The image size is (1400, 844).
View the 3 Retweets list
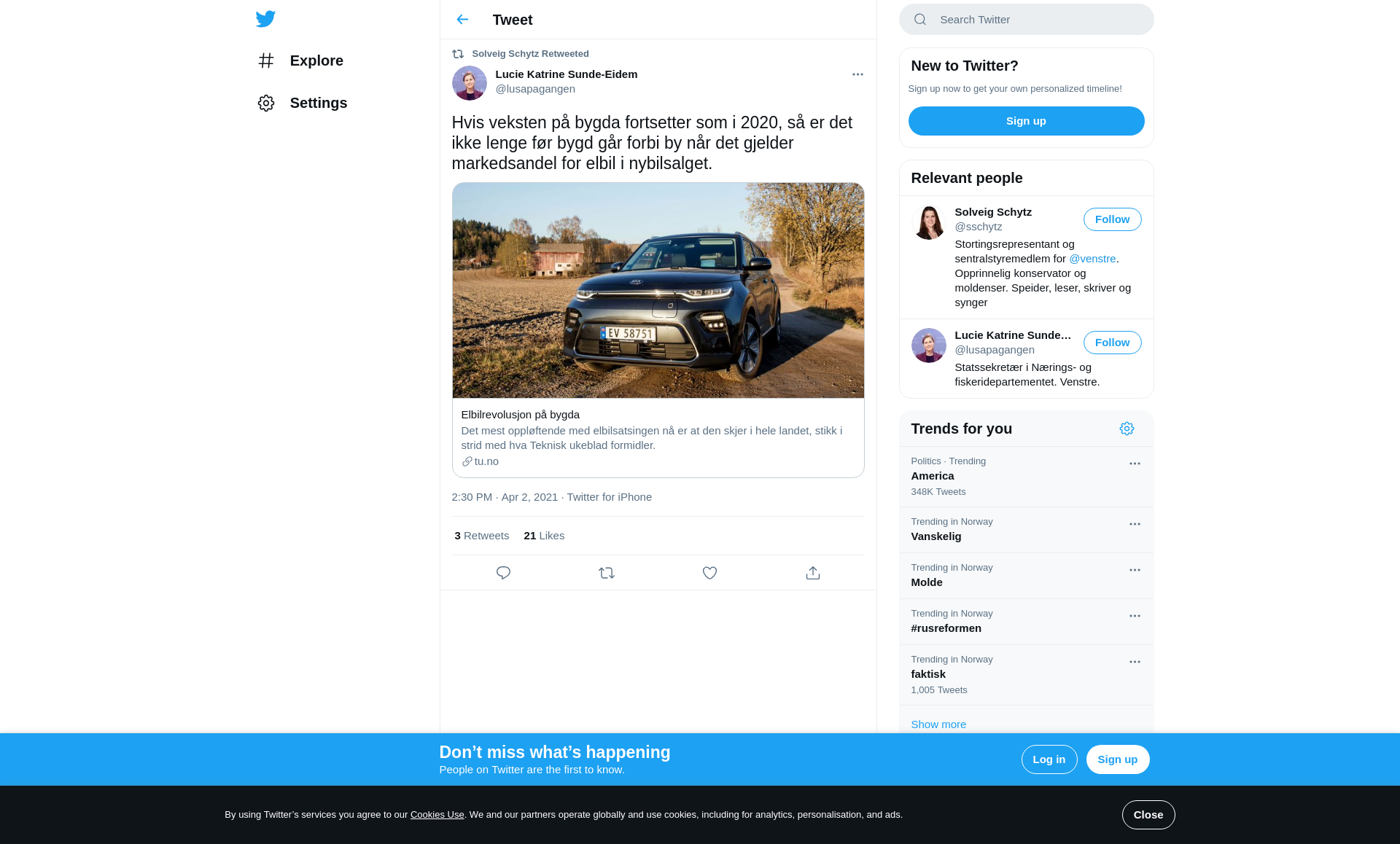click(481, 536)
